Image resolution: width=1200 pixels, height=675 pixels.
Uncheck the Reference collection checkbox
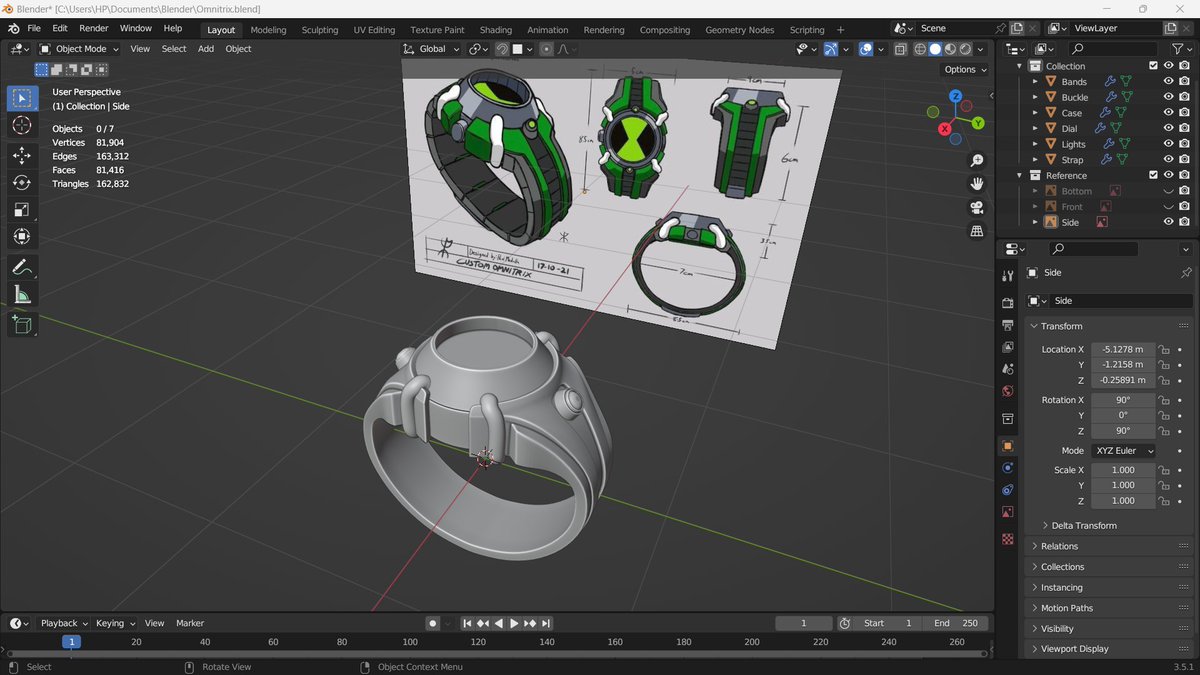point(1153,175)
